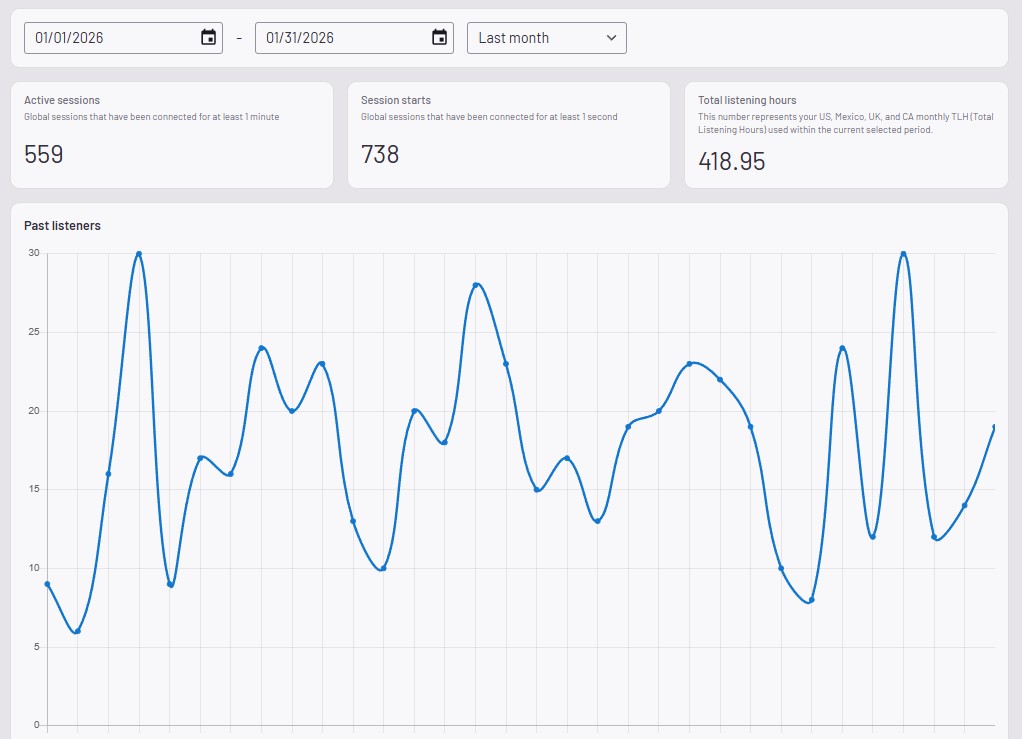
Task: Open the start date calendar picker icon
Action: pos(208,38)
